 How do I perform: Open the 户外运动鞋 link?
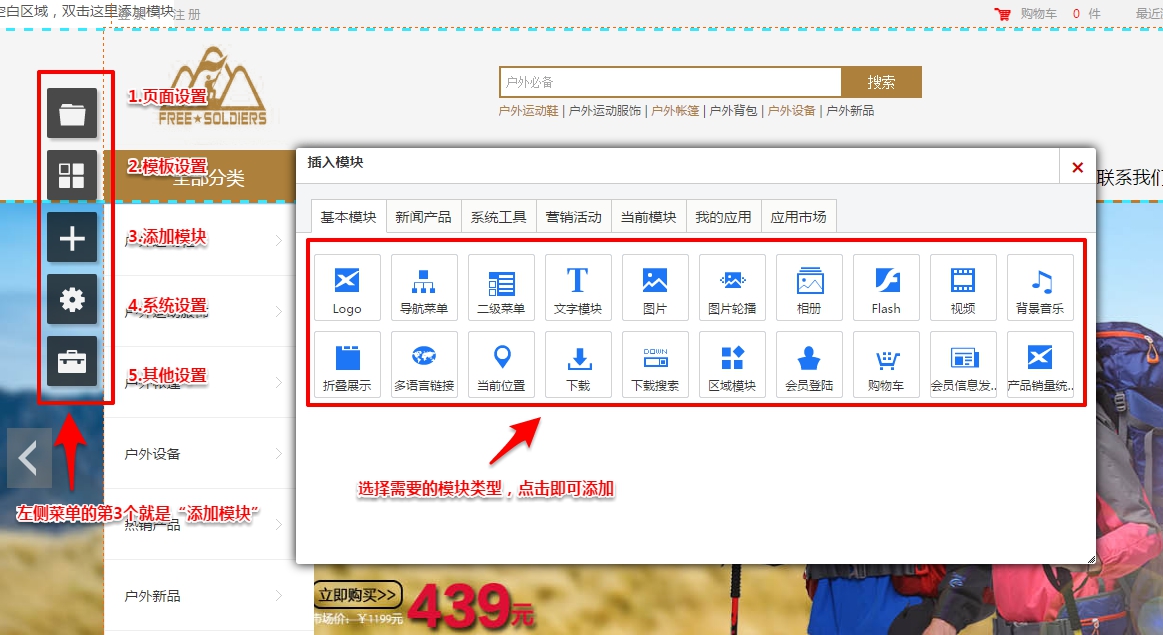(529, 111)
